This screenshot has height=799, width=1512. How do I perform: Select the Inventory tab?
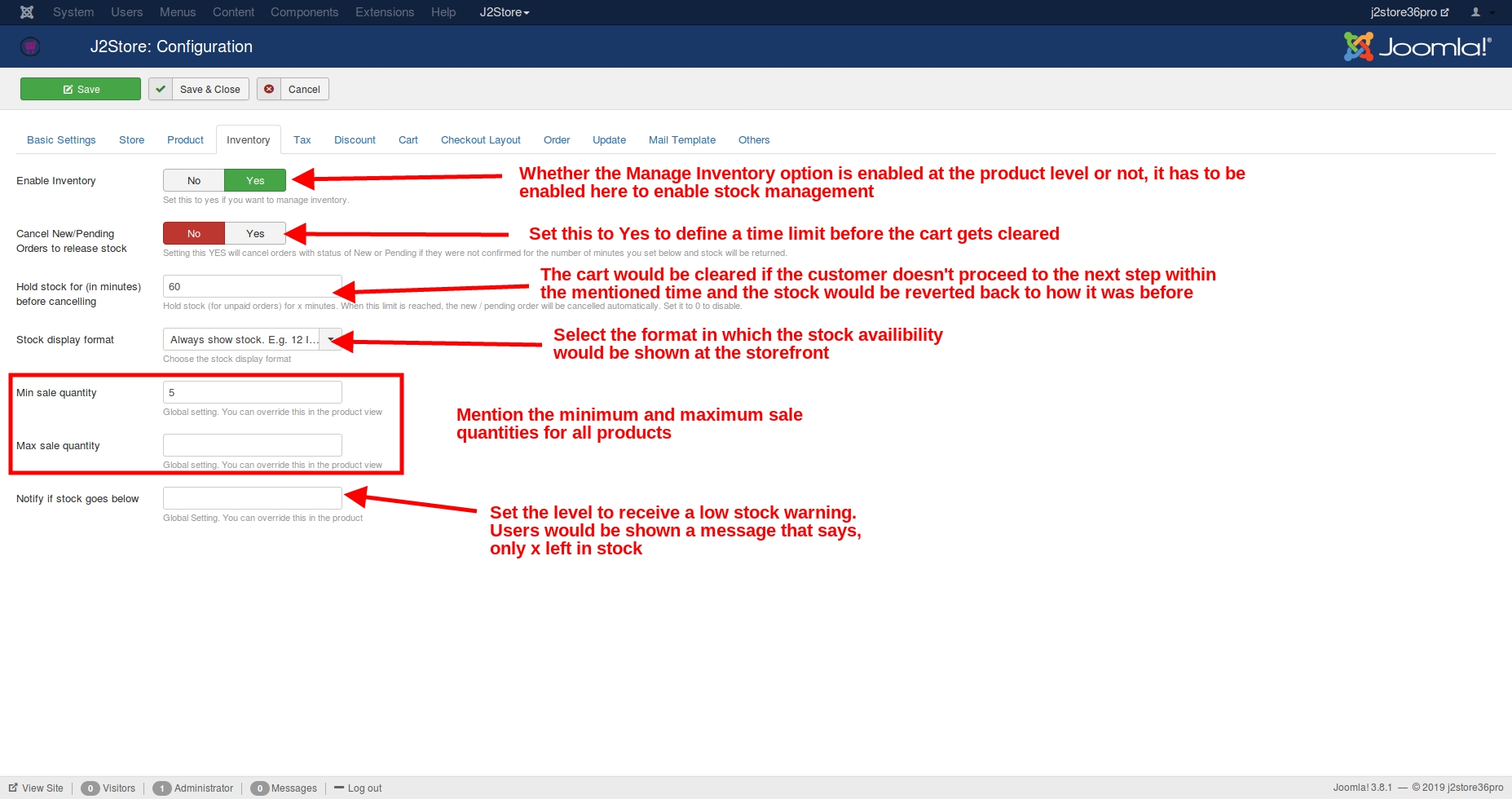click(249, 139)
